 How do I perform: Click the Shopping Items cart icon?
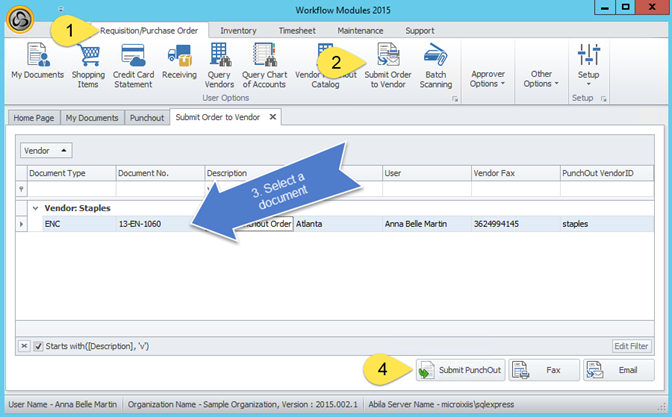[x=88, y=62]
